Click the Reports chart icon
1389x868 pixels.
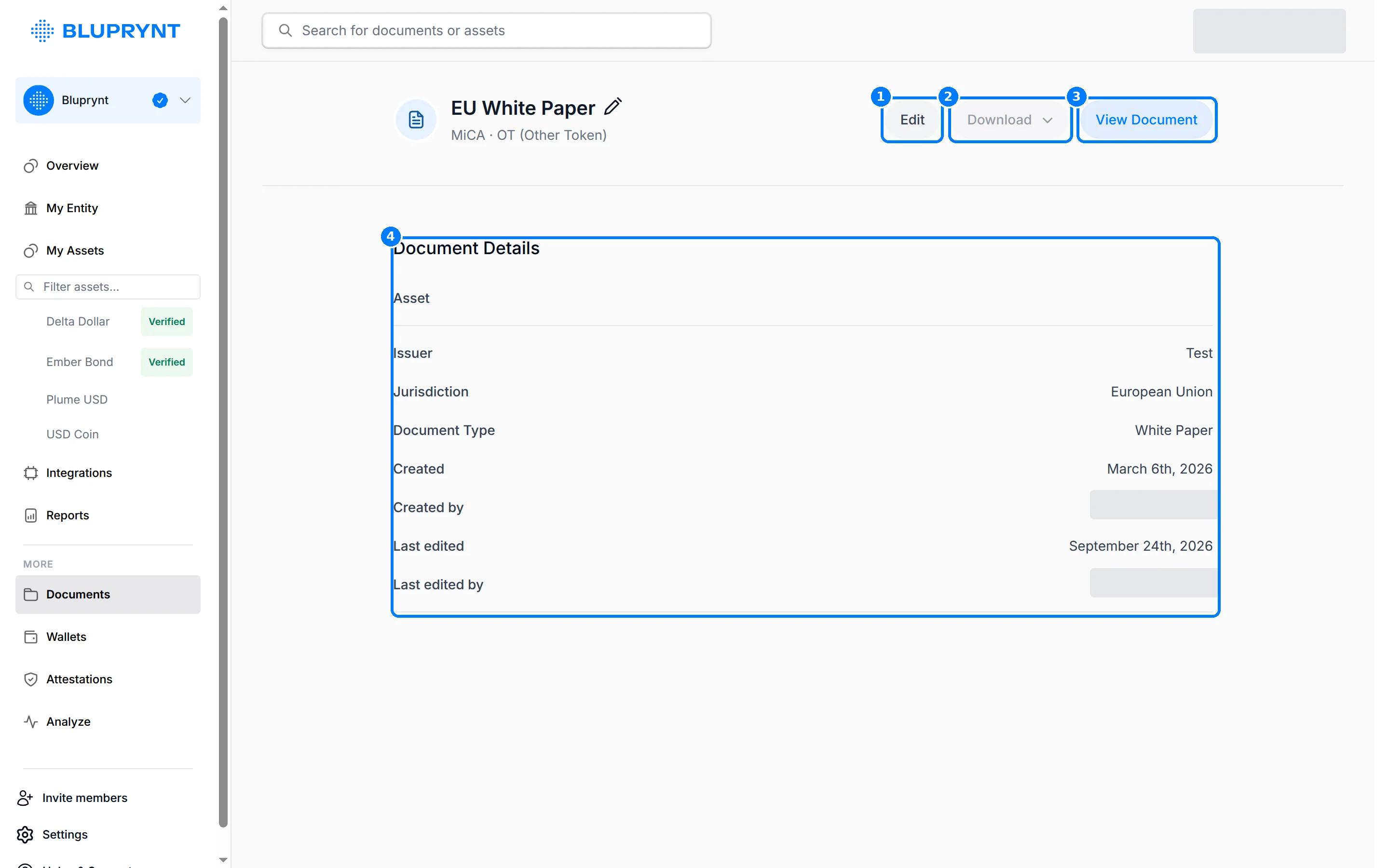click(31, 515)
